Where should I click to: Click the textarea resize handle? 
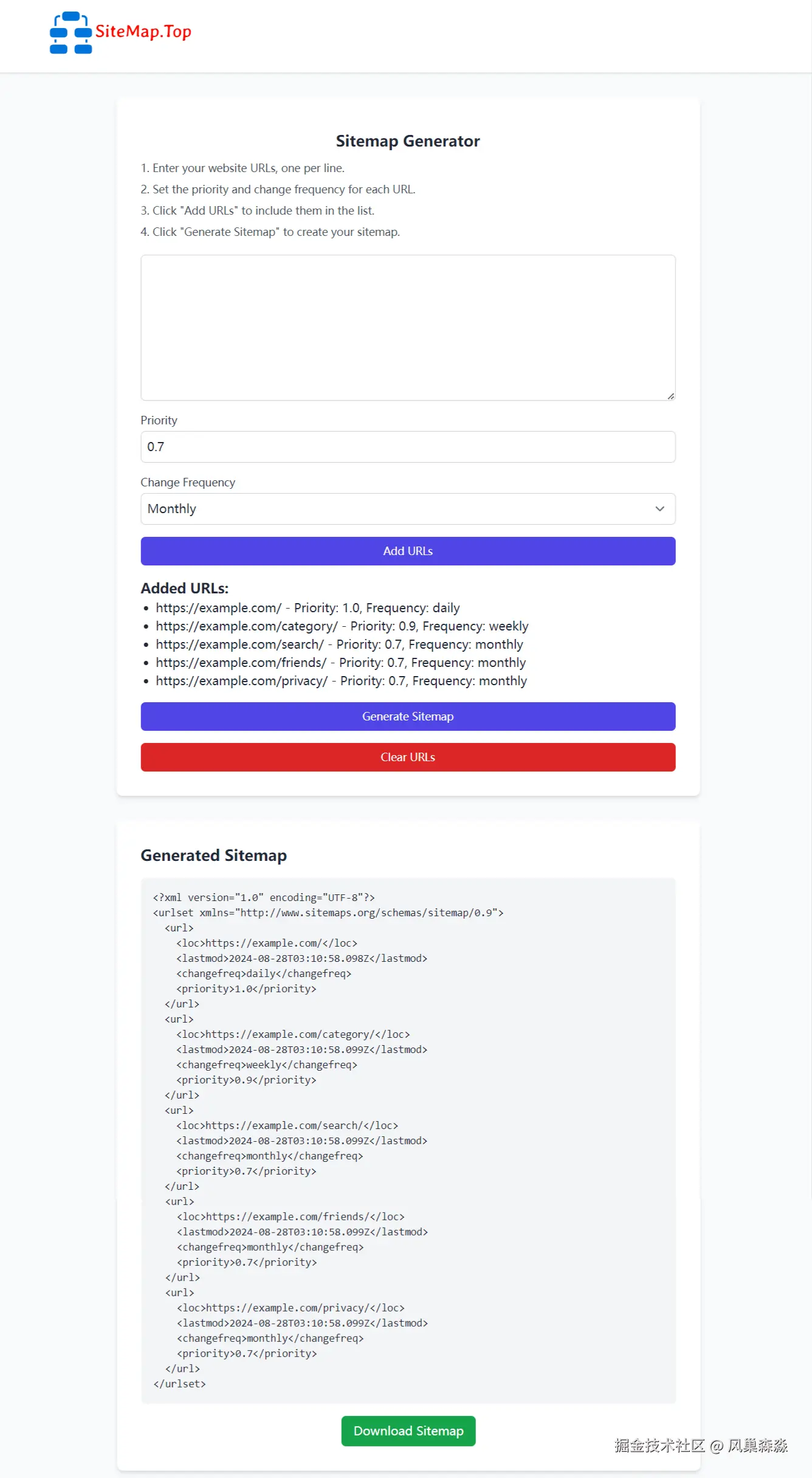[x=671, y=395]
